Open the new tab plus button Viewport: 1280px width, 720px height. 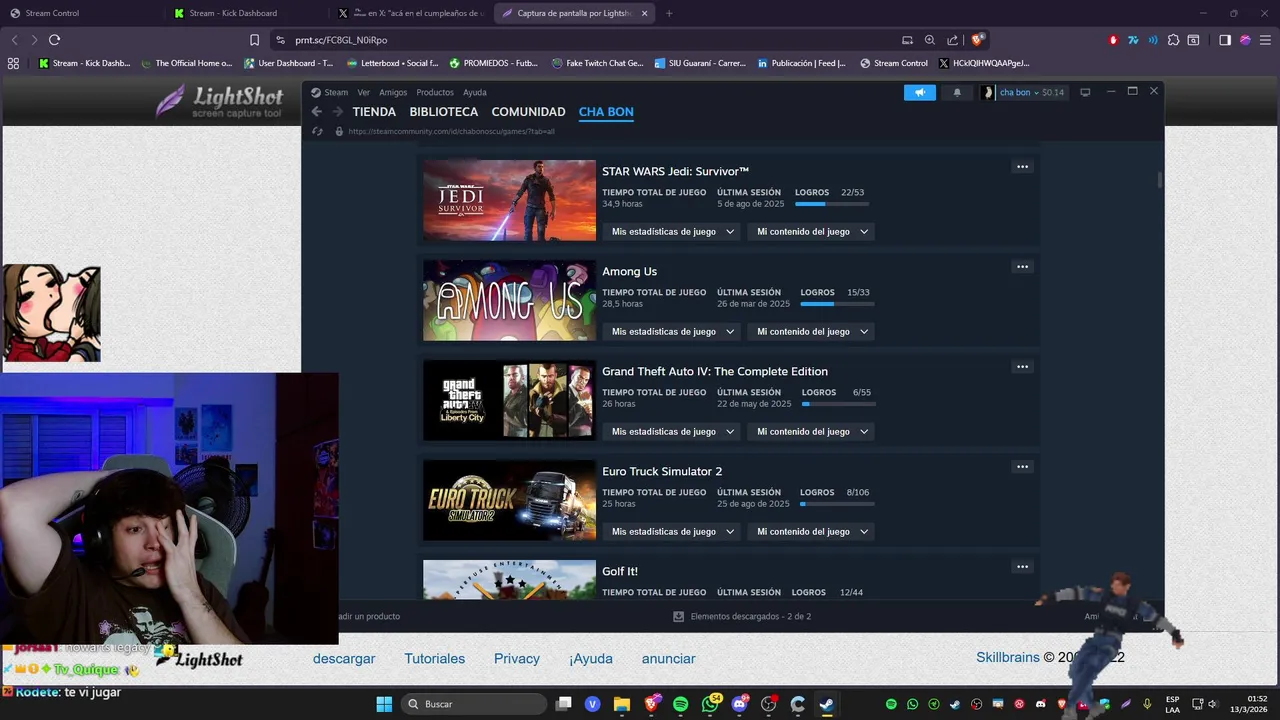pyautogui.click(x=669, y=13)
